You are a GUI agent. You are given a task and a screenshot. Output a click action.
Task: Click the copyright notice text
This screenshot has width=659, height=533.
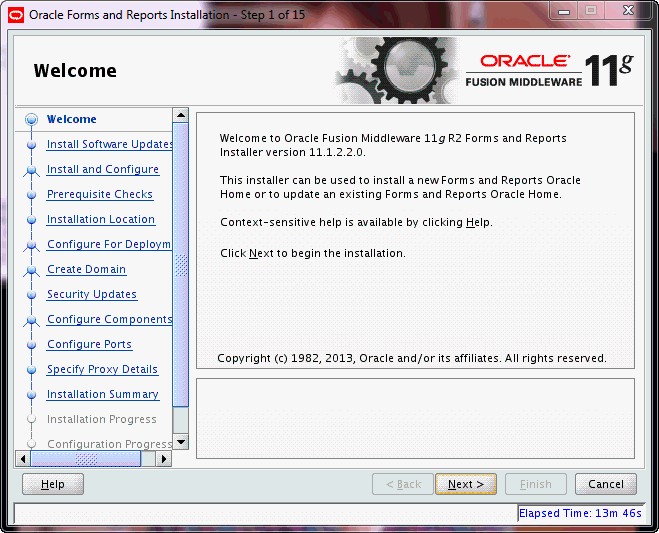(x=412, y=358)
